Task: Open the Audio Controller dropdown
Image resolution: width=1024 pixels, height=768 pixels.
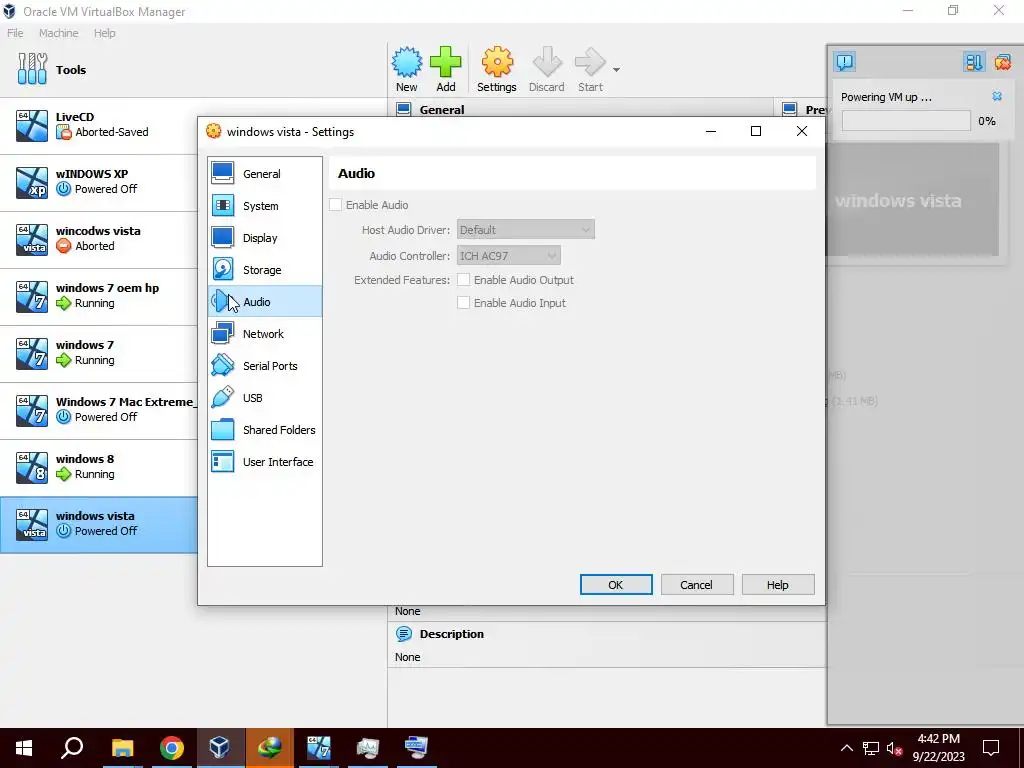Action: coord(509,256)
